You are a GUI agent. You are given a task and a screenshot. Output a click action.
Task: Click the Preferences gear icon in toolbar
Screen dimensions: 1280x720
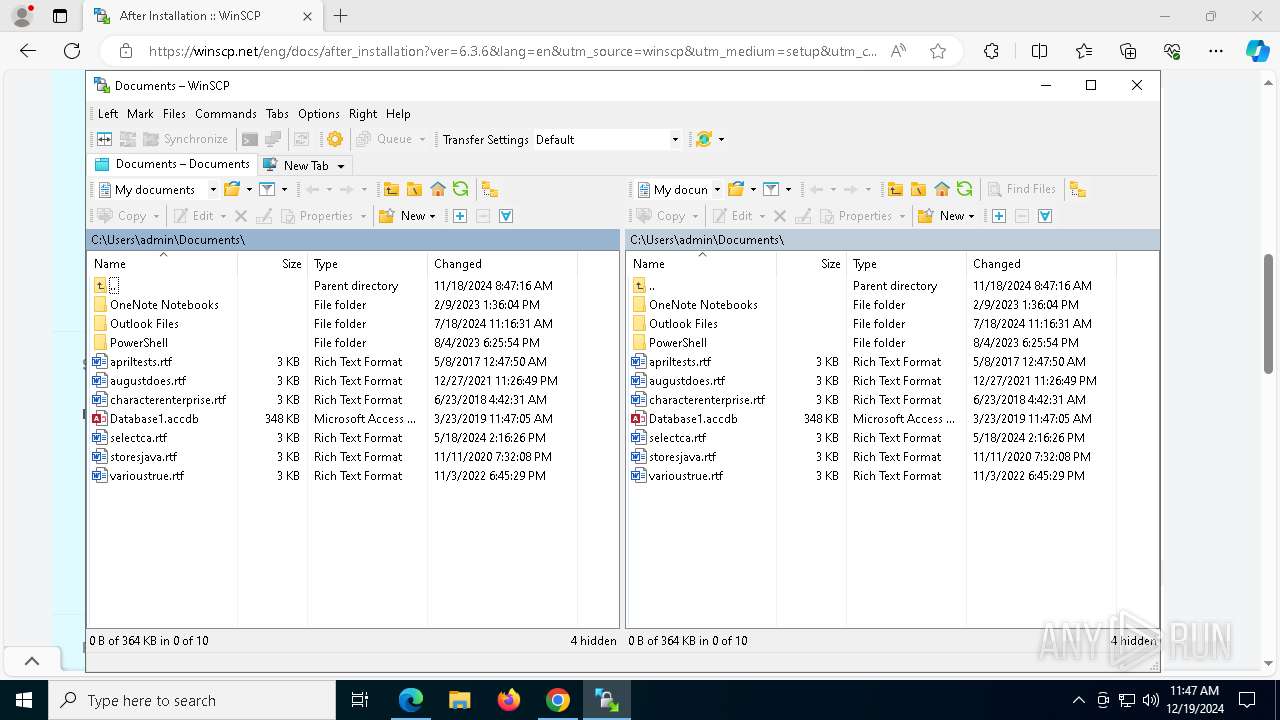(x=335, y=139)
